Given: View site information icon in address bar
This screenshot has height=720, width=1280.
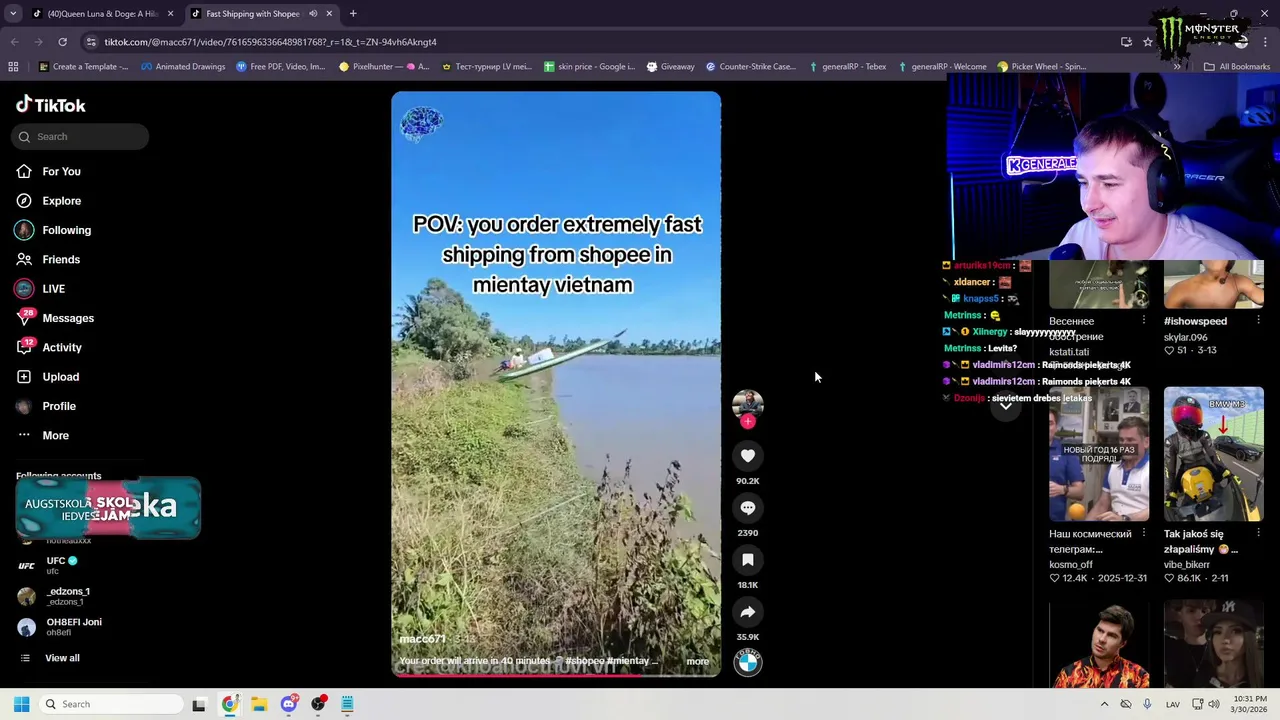Looking at the screenshot, I should (92, 42).
